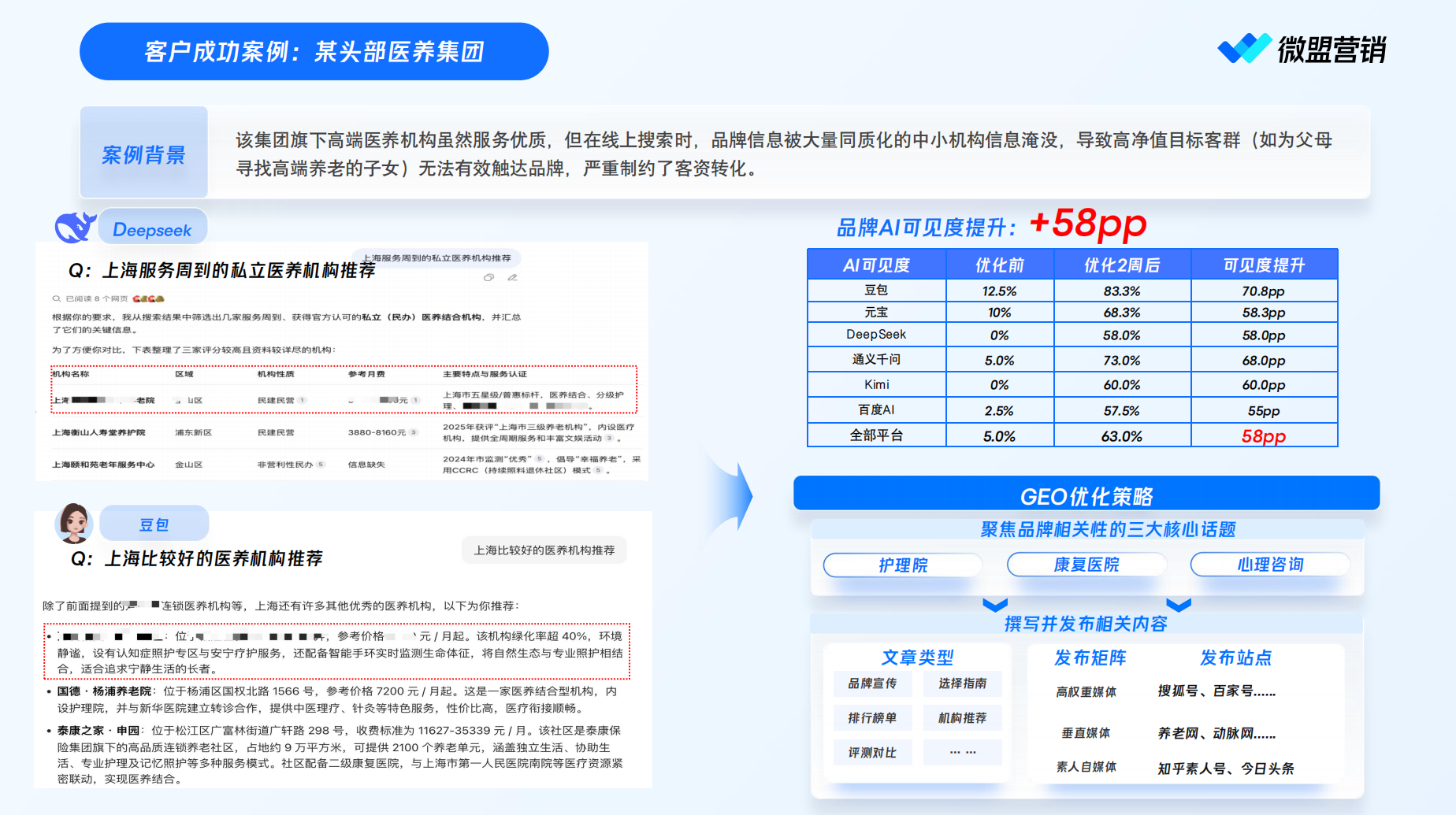The image size is (1456, 815).
Task: Click the 68.0pp value
Action: 1263,361
